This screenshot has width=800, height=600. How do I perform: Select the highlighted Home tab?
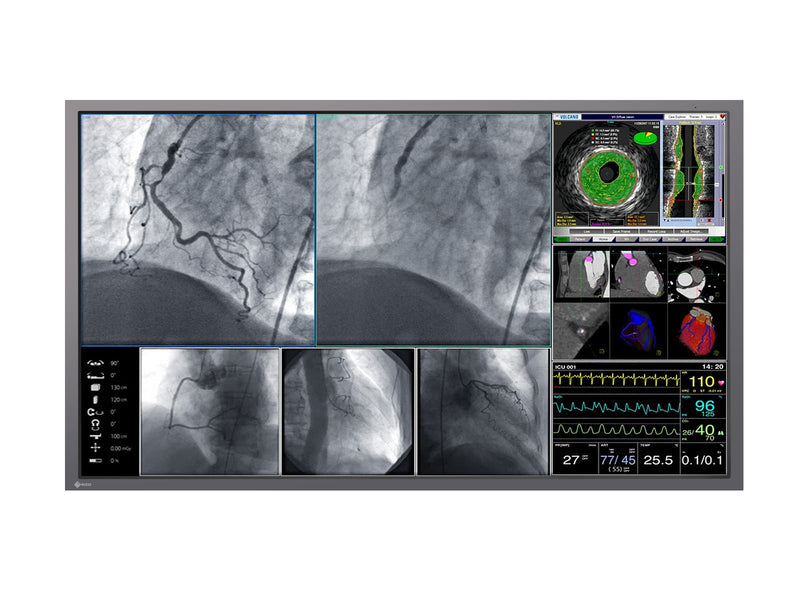604,239
